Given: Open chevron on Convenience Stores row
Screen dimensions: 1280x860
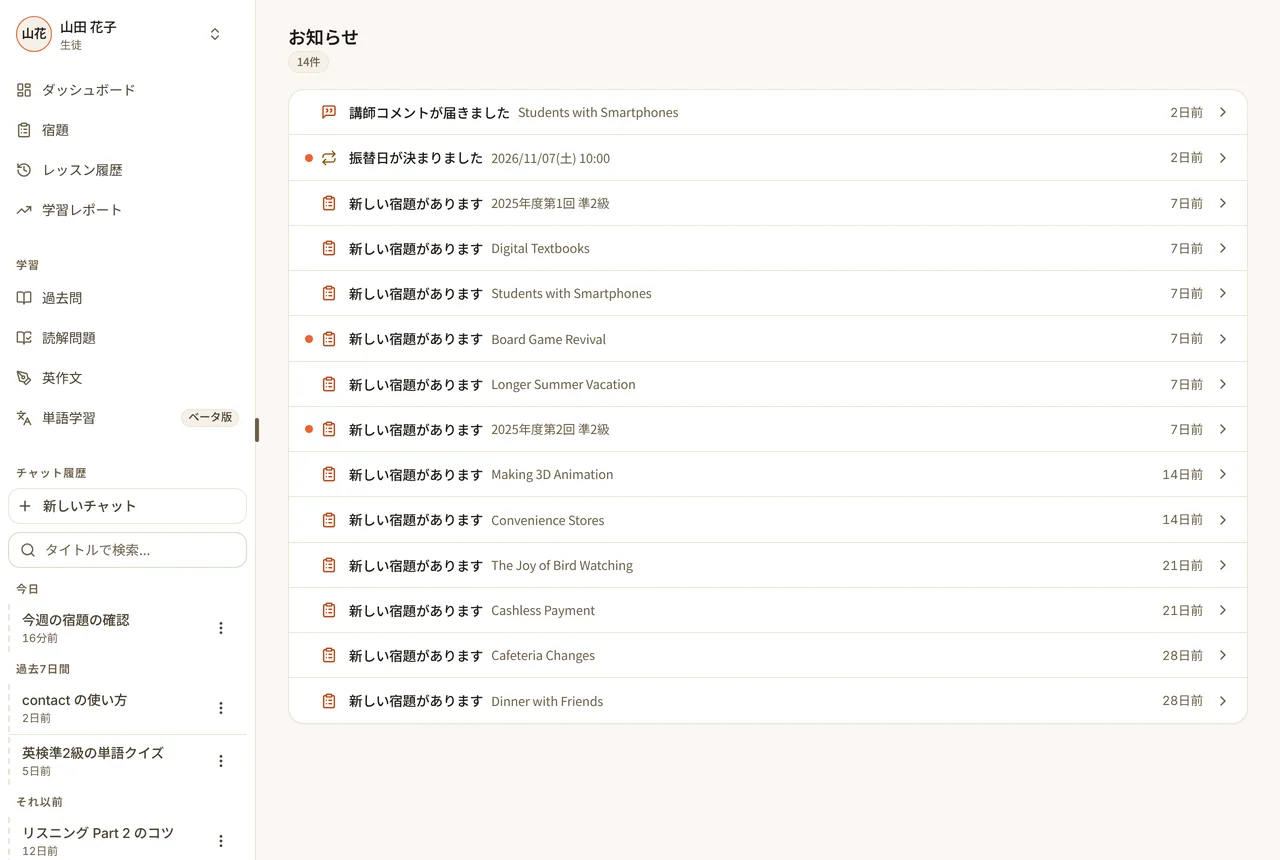Looking at the screenshot, I should tap(1223, 520).
